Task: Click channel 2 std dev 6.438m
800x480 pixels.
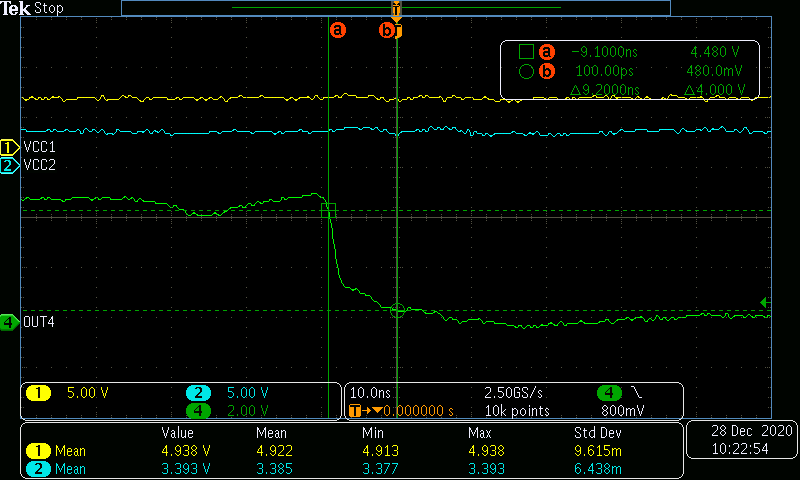Action: 597,469
